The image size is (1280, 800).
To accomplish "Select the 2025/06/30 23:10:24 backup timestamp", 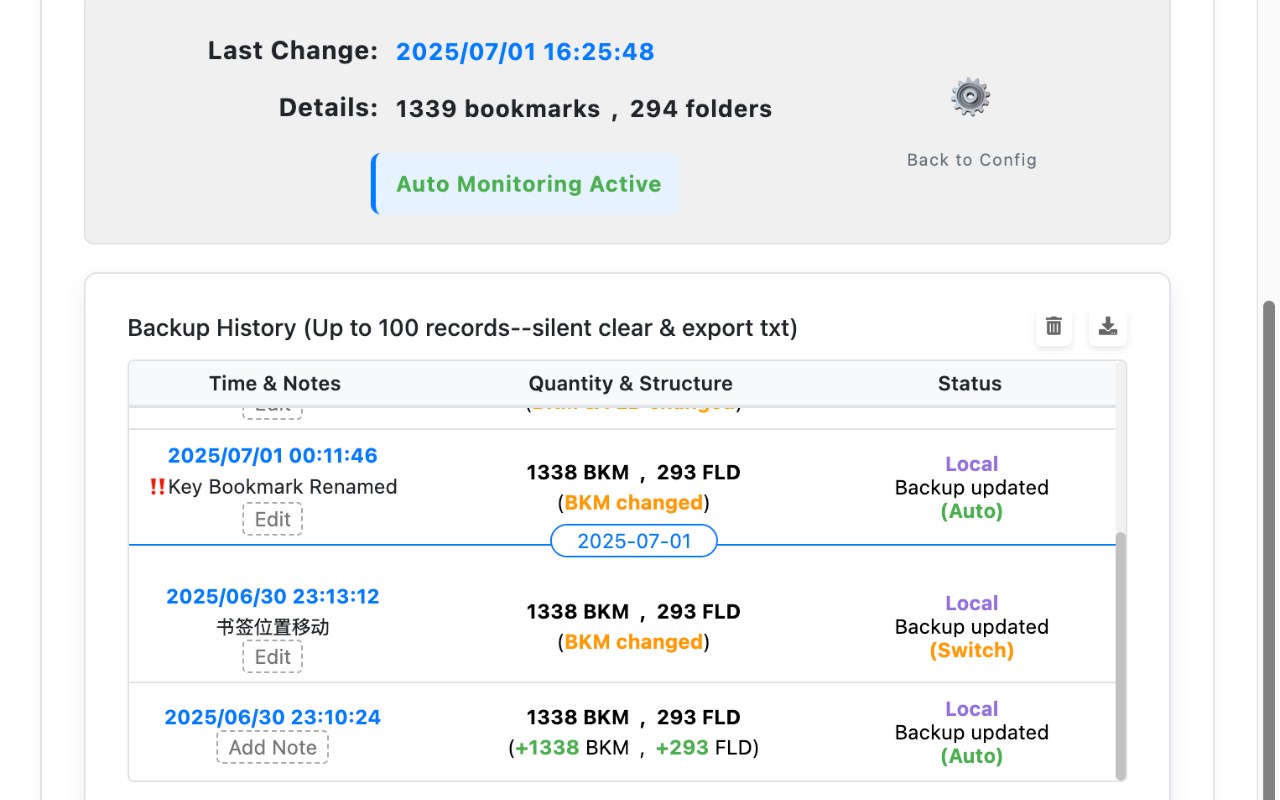I will coord(272,717).
